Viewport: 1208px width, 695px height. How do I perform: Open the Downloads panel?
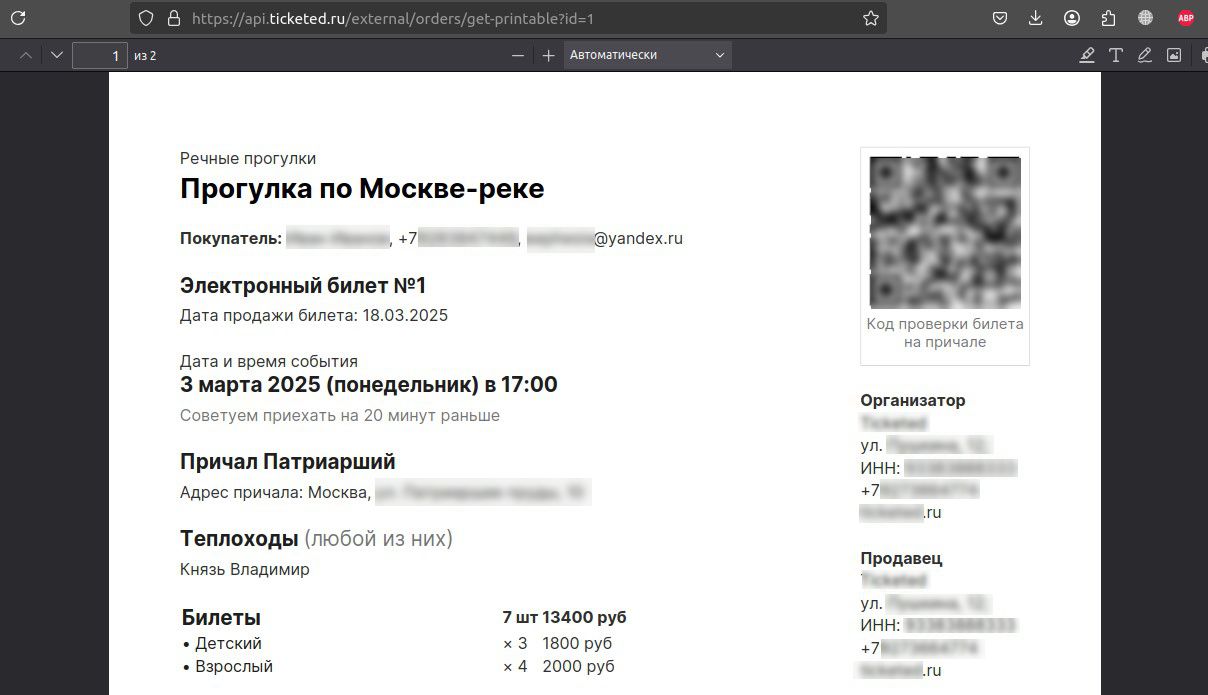1035,17
